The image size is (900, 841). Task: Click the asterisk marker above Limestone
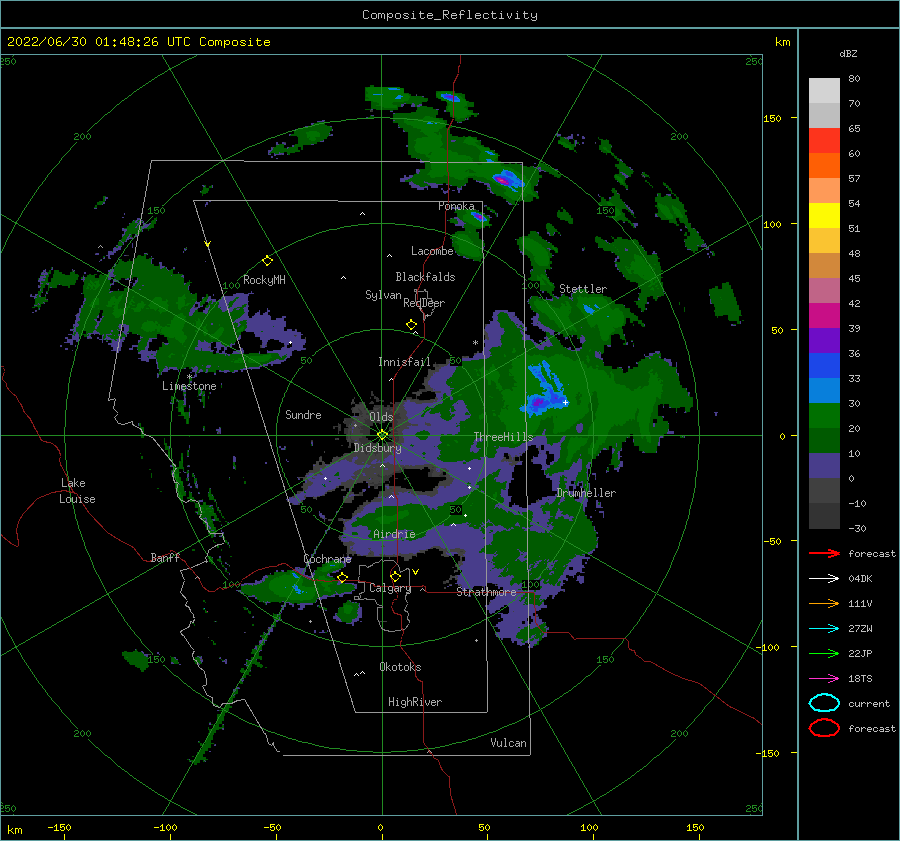(189, 377)
